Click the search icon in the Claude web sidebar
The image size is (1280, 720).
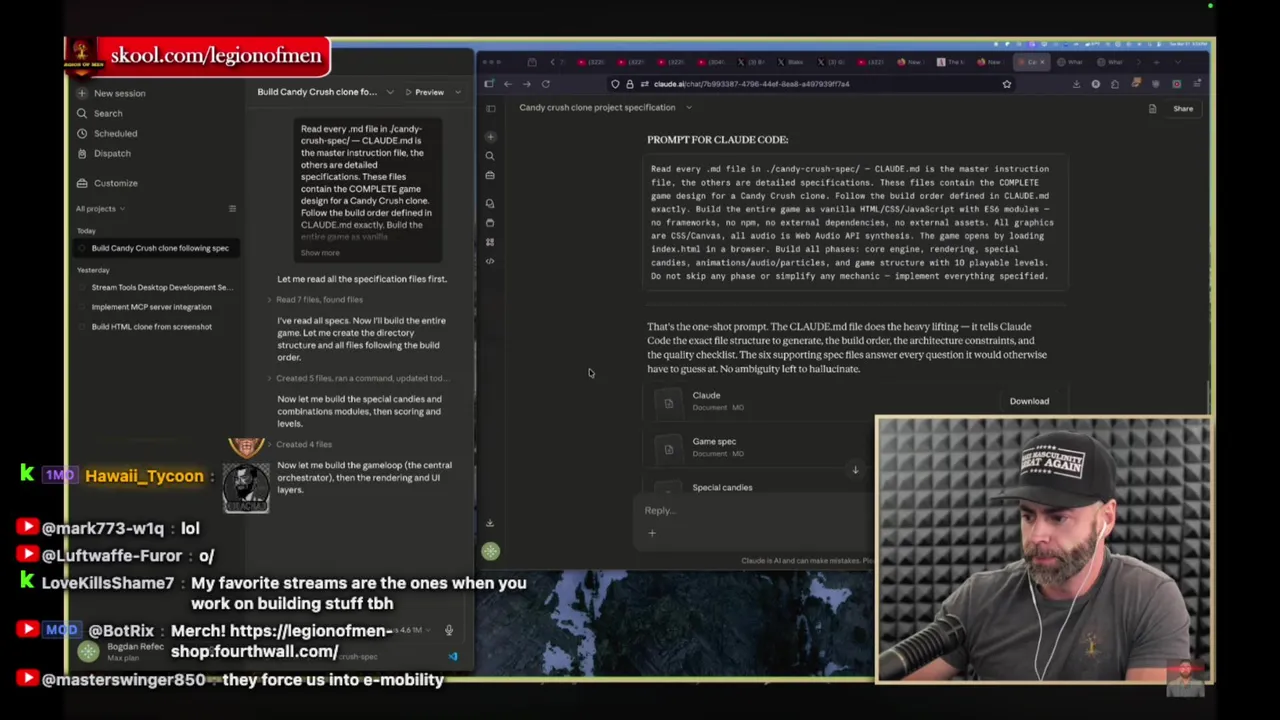490,156
